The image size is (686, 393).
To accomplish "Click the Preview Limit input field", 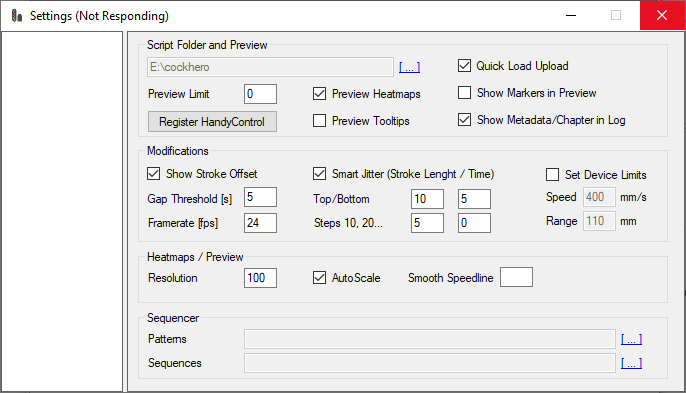I will pos(260,94).
